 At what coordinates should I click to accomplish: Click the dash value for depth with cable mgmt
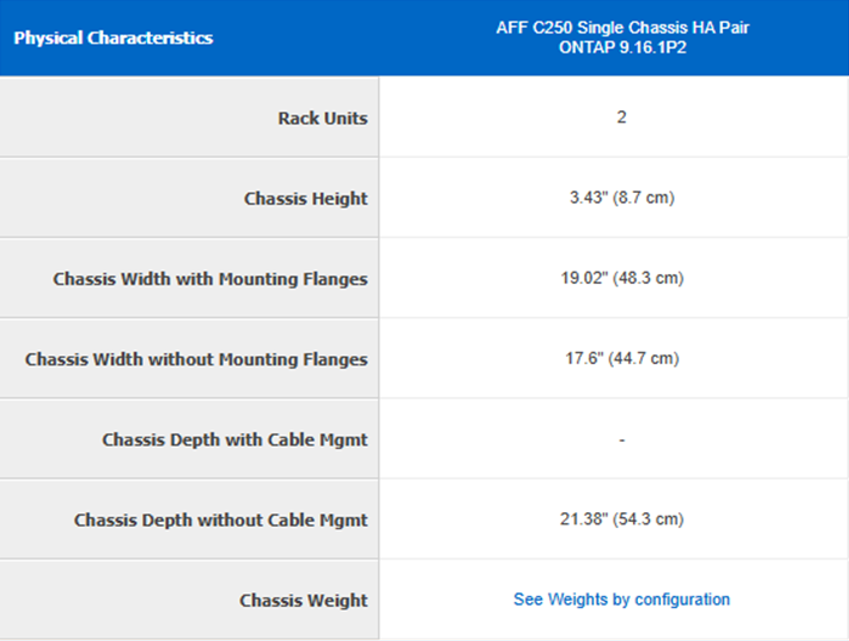pos(622,440)
